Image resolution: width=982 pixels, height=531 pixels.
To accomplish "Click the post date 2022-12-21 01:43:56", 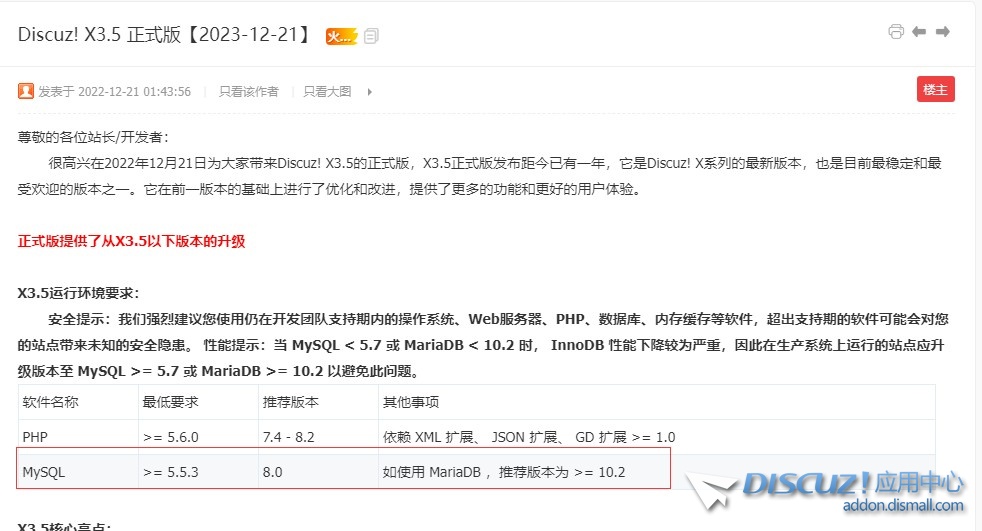I will [x=134, y=91].
